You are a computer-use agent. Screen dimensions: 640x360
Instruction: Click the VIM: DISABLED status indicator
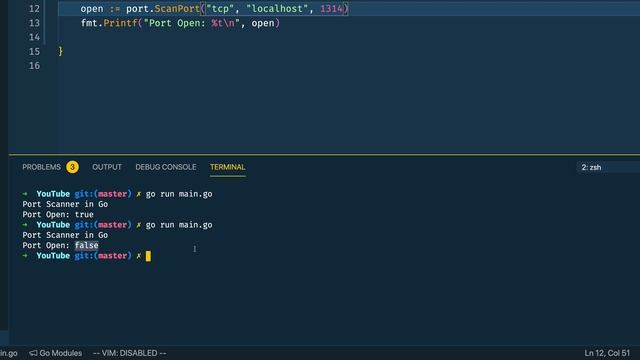click(x=129, y=353)
